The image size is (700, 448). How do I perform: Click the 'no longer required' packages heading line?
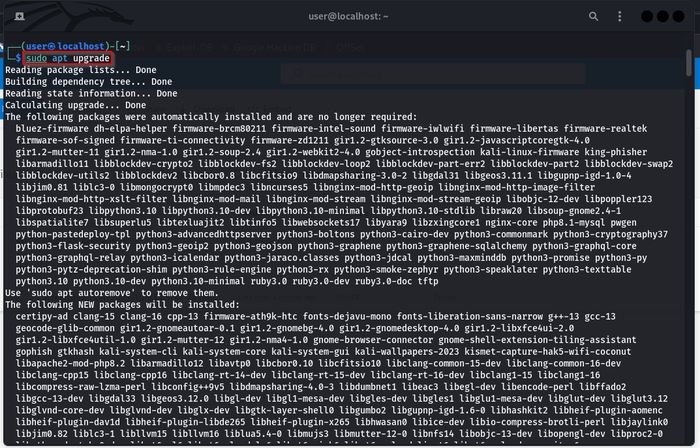coord(211,117)
